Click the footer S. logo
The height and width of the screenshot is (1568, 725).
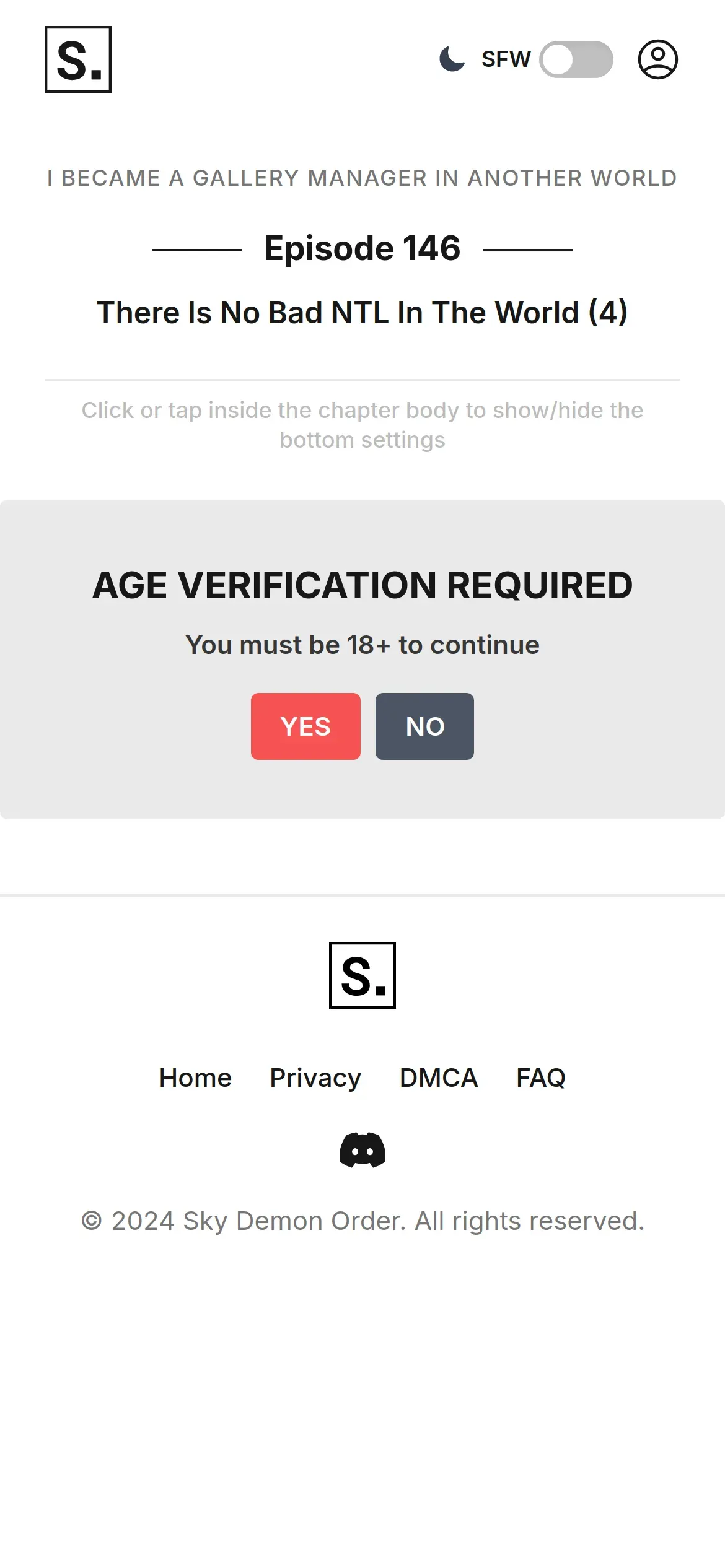tap(362, 975)
